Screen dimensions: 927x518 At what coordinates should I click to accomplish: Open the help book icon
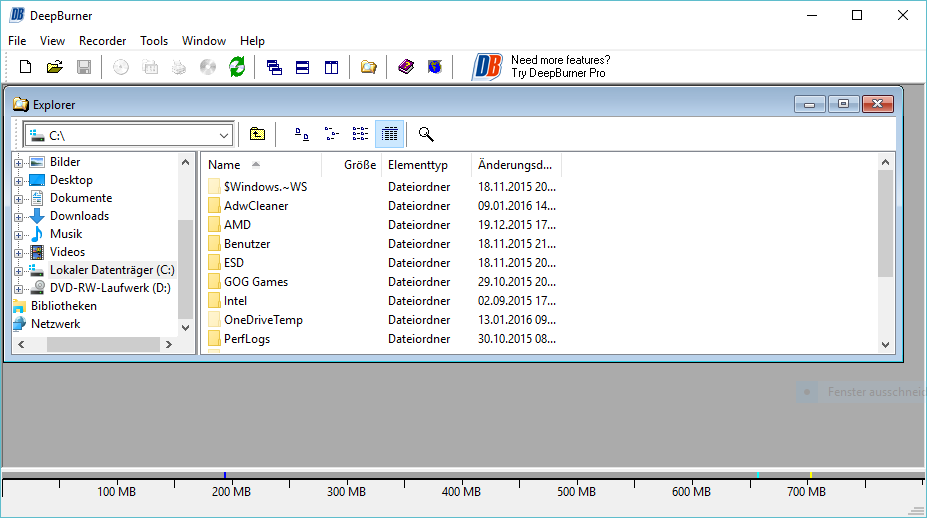[x=405, y=67]
